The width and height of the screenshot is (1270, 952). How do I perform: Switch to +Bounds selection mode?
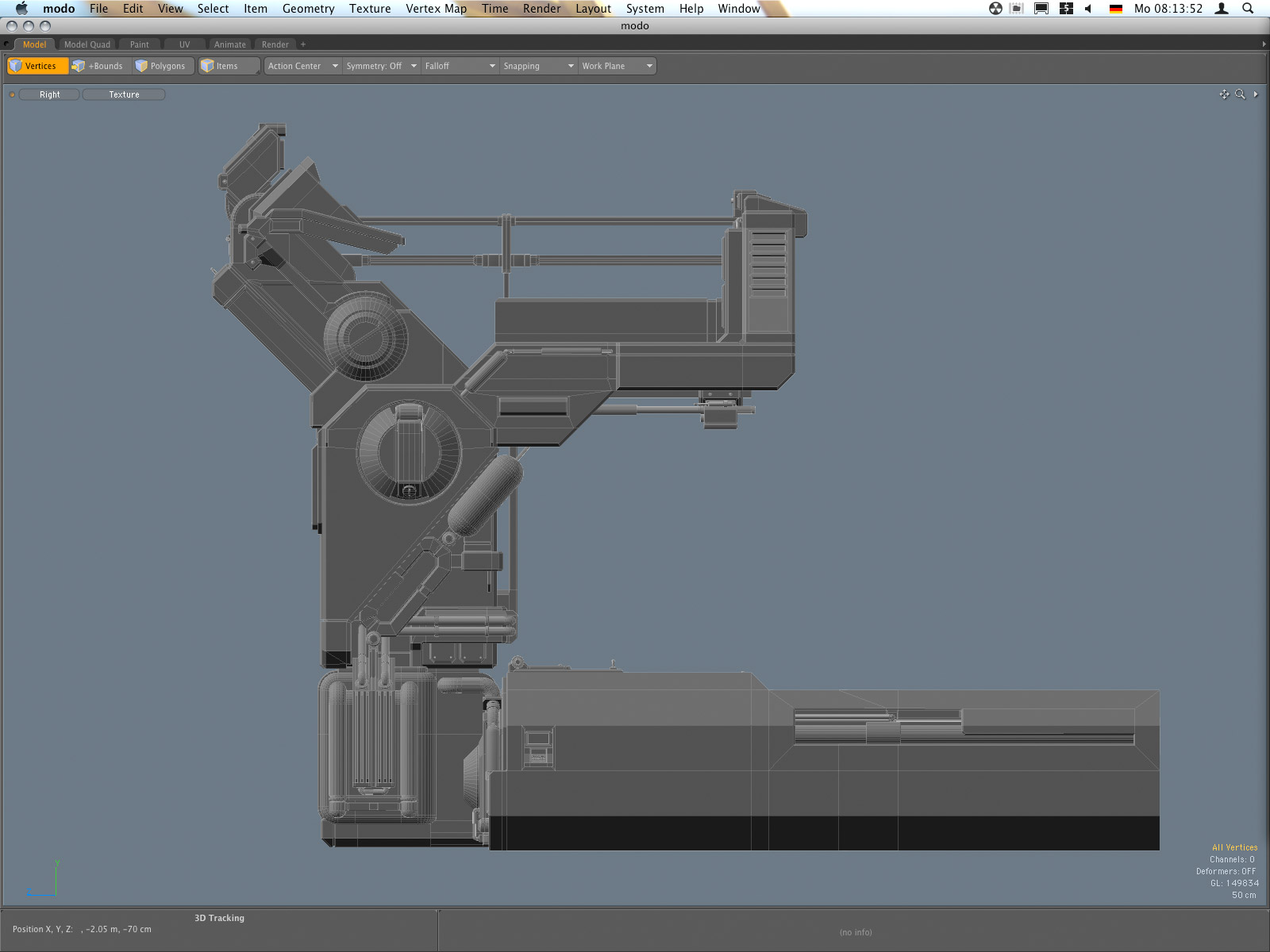(x=98, y=66)
